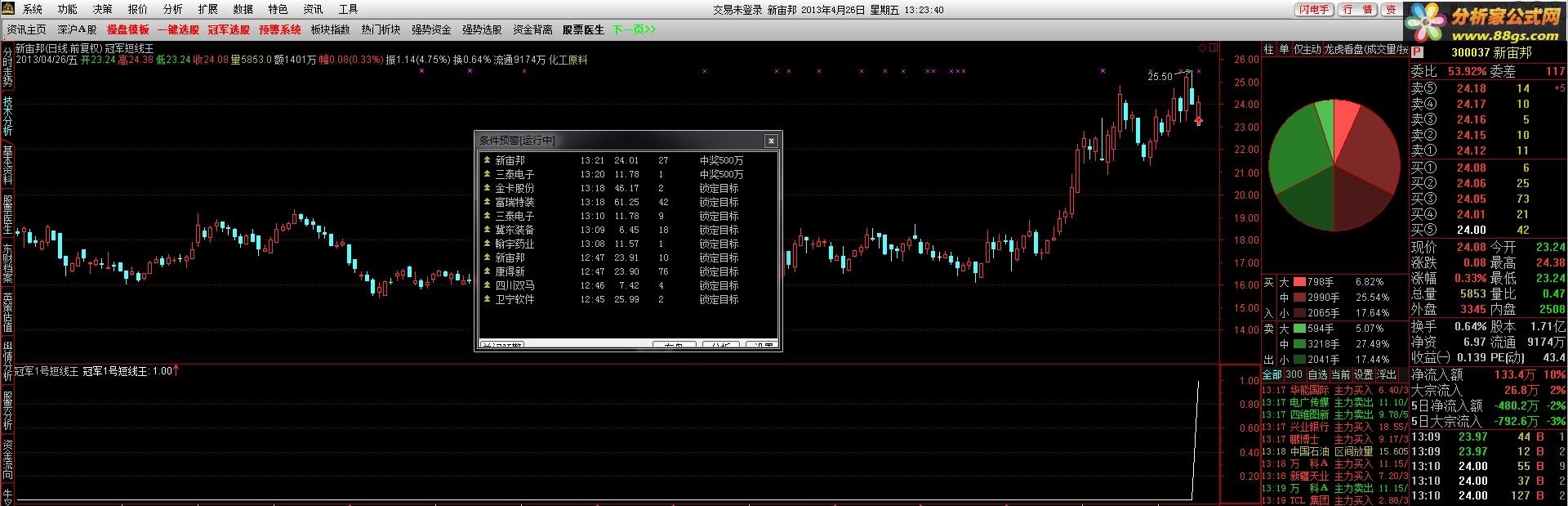Select 卫宁软件 alert row
The height and width of the screenshot is (506, 1568).
coord(627,299)
